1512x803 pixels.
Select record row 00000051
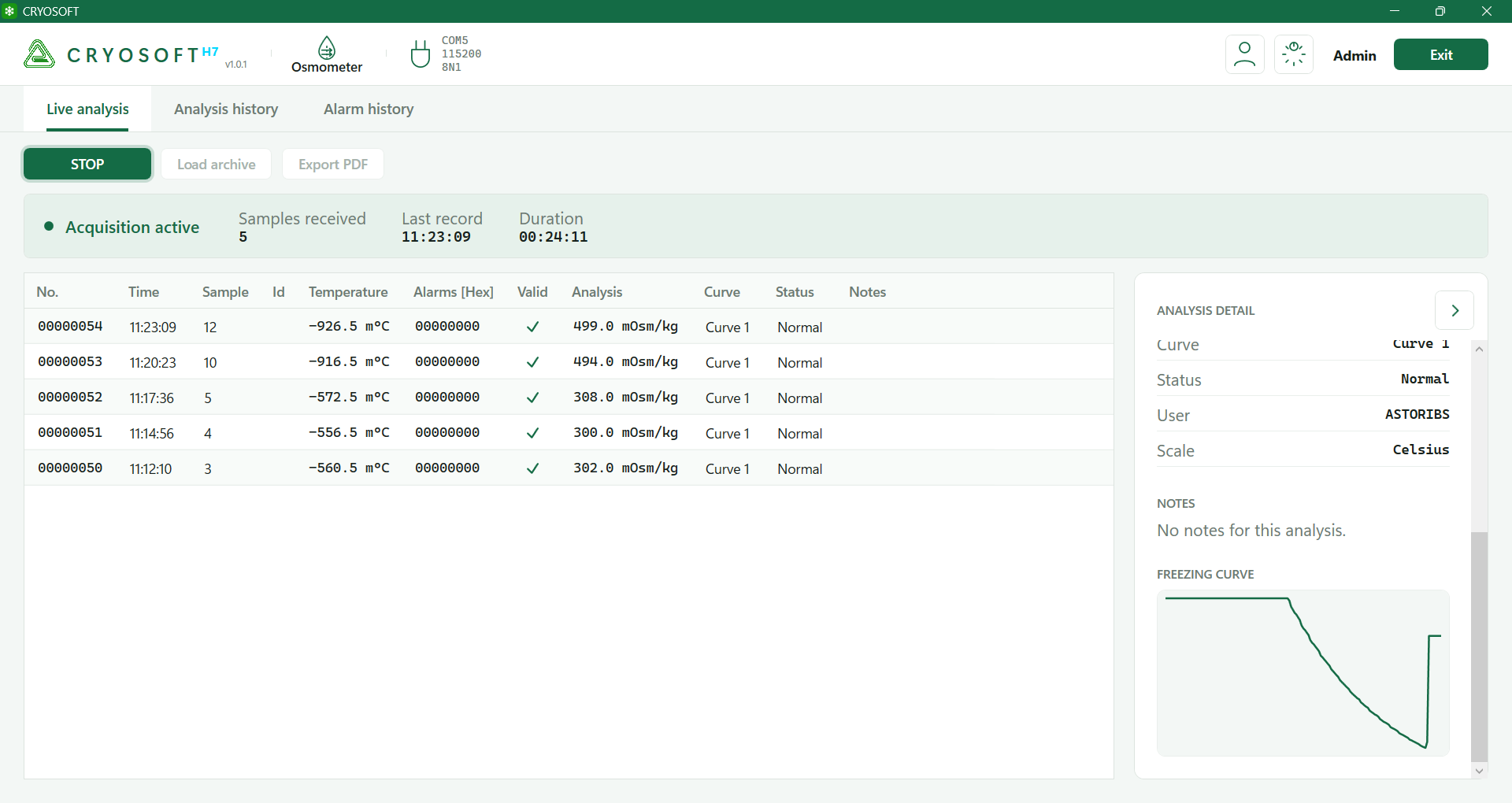click(x=569, y=433)
